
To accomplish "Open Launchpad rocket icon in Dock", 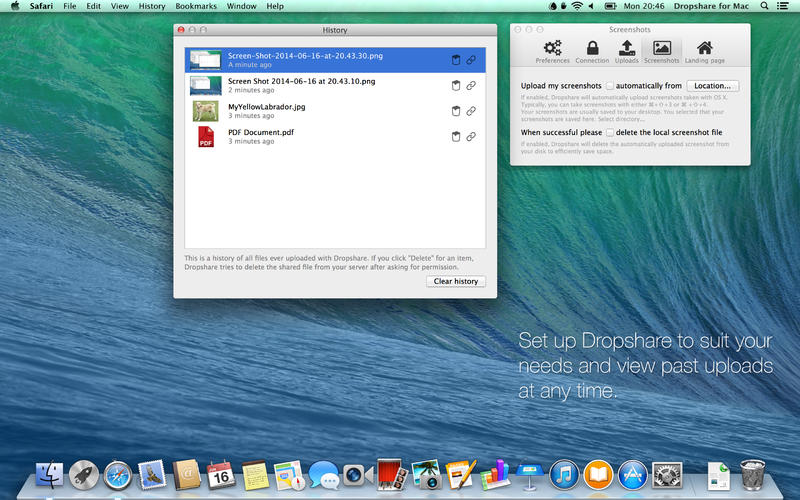I will [x=84, y=475].
